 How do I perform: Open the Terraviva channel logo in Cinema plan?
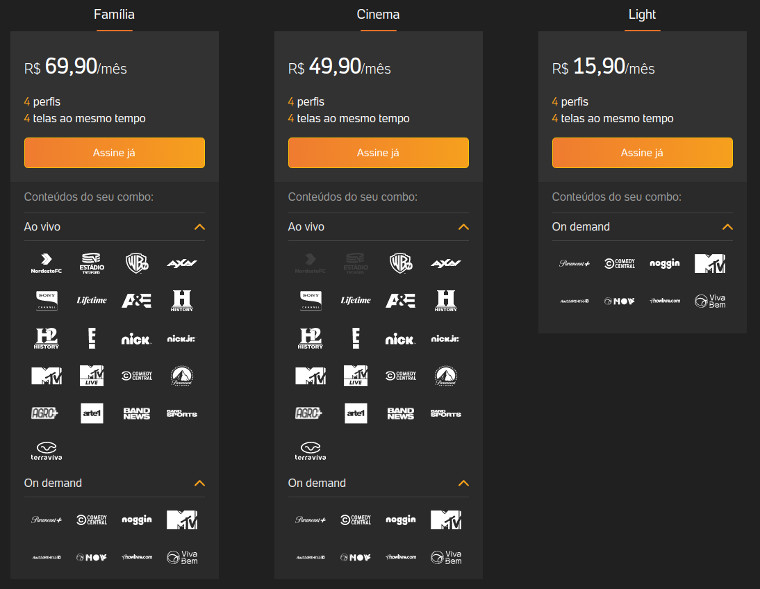[x=310, y=451]
